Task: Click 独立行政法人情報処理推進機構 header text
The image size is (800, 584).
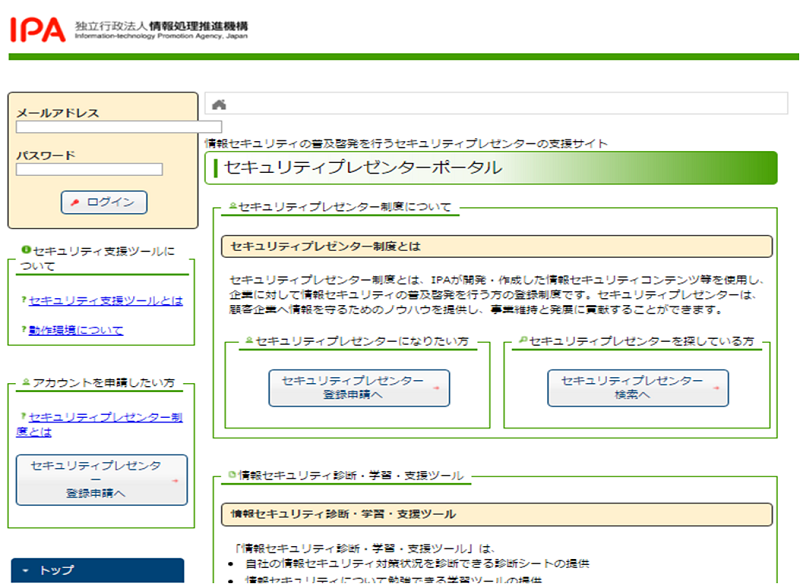Action: click(x=161, y=26)
